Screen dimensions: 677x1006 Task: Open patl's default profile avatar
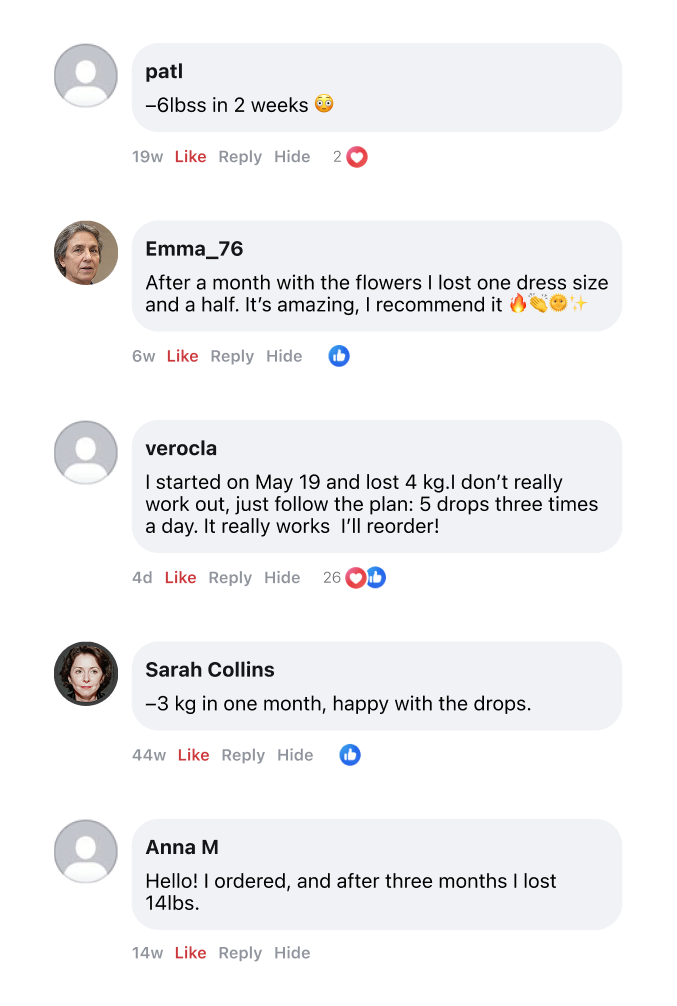(x=86, y=76)
